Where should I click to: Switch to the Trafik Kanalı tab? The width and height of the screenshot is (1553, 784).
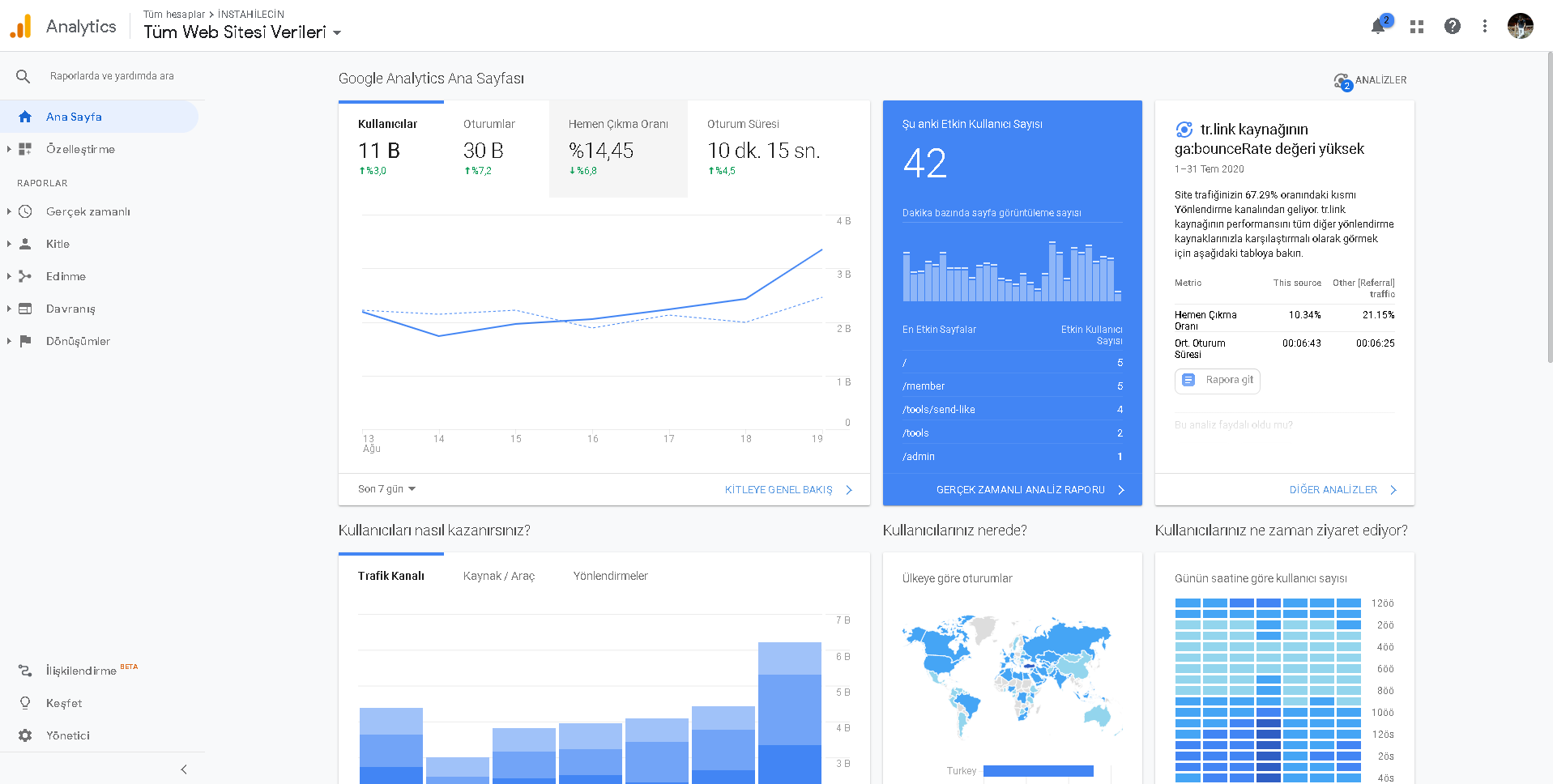tap(391, 576)
